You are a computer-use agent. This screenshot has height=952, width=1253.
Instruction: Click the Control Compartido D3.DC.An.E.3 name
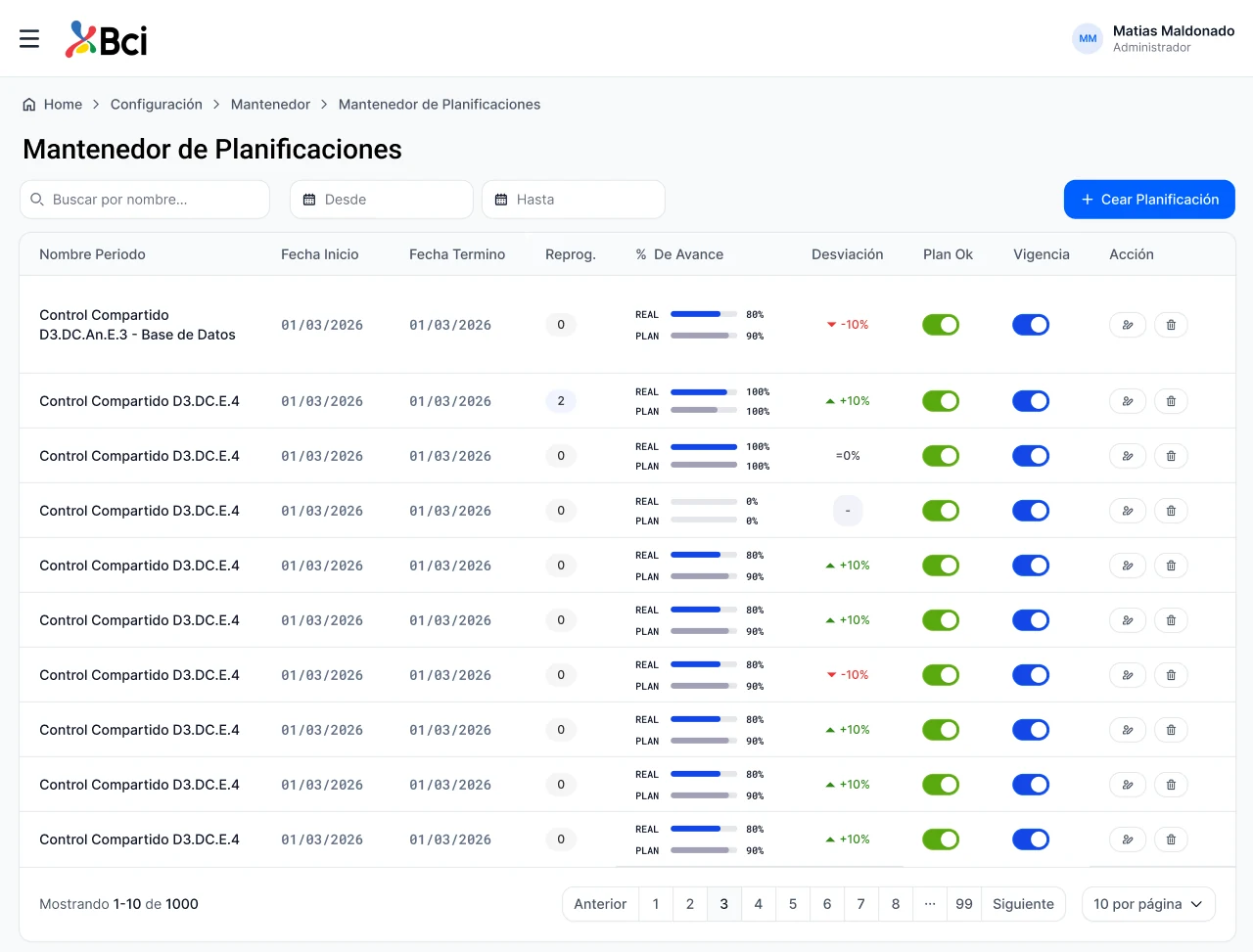(137, 325)
